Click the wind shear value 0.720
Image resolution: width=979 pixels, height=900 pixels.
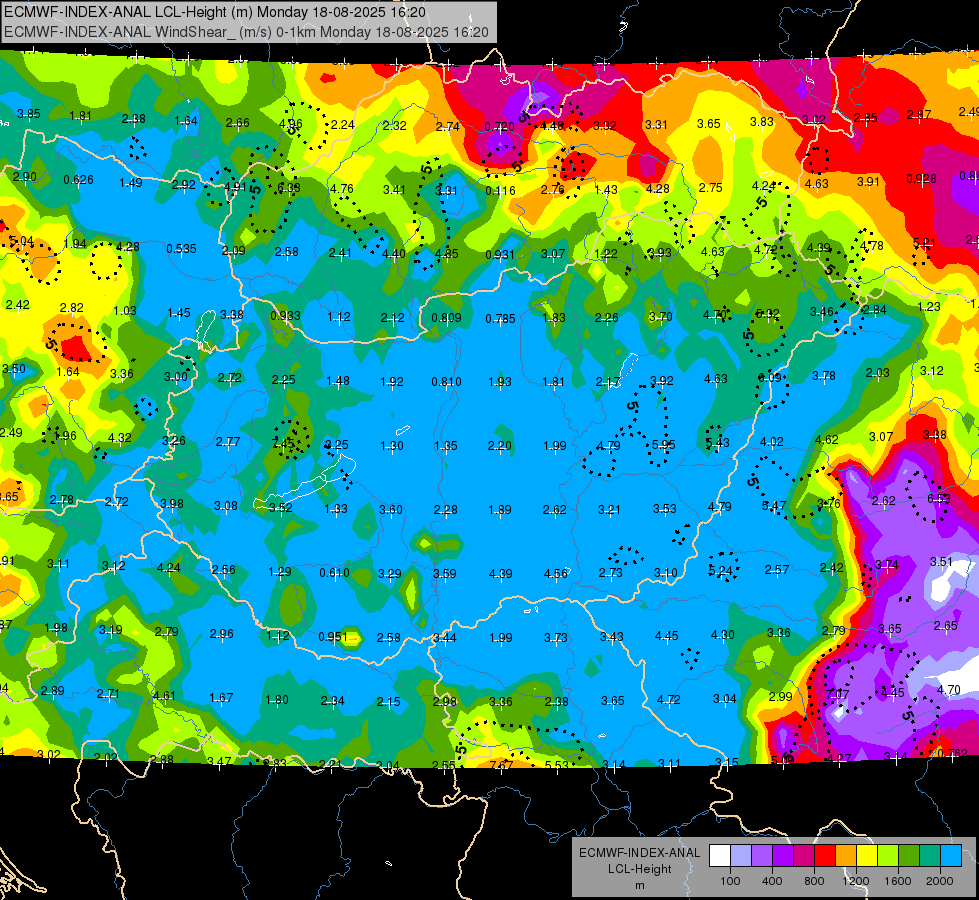499,127
